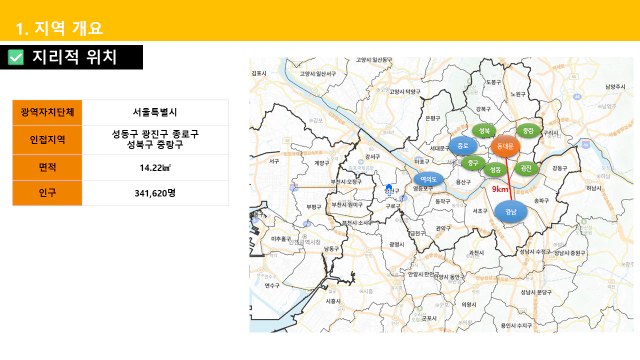Image resolution: width=640 pixels, height=360 pixels.
Task: Click the 지리적 위치 black heading box
Action: tap(71, 57)
